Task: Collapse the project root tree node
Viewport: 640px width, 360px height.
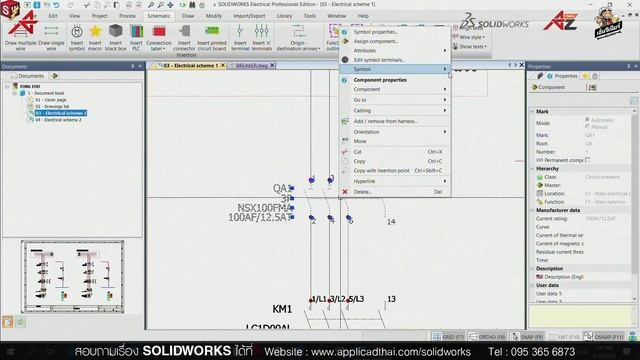Action: click(x=7, y=87)
